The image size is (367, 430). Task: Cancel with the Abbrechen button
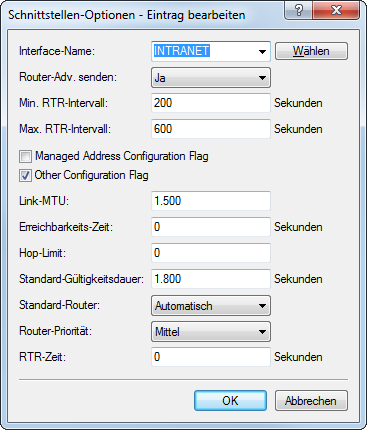pyautogui.click(x=311, y=401)
